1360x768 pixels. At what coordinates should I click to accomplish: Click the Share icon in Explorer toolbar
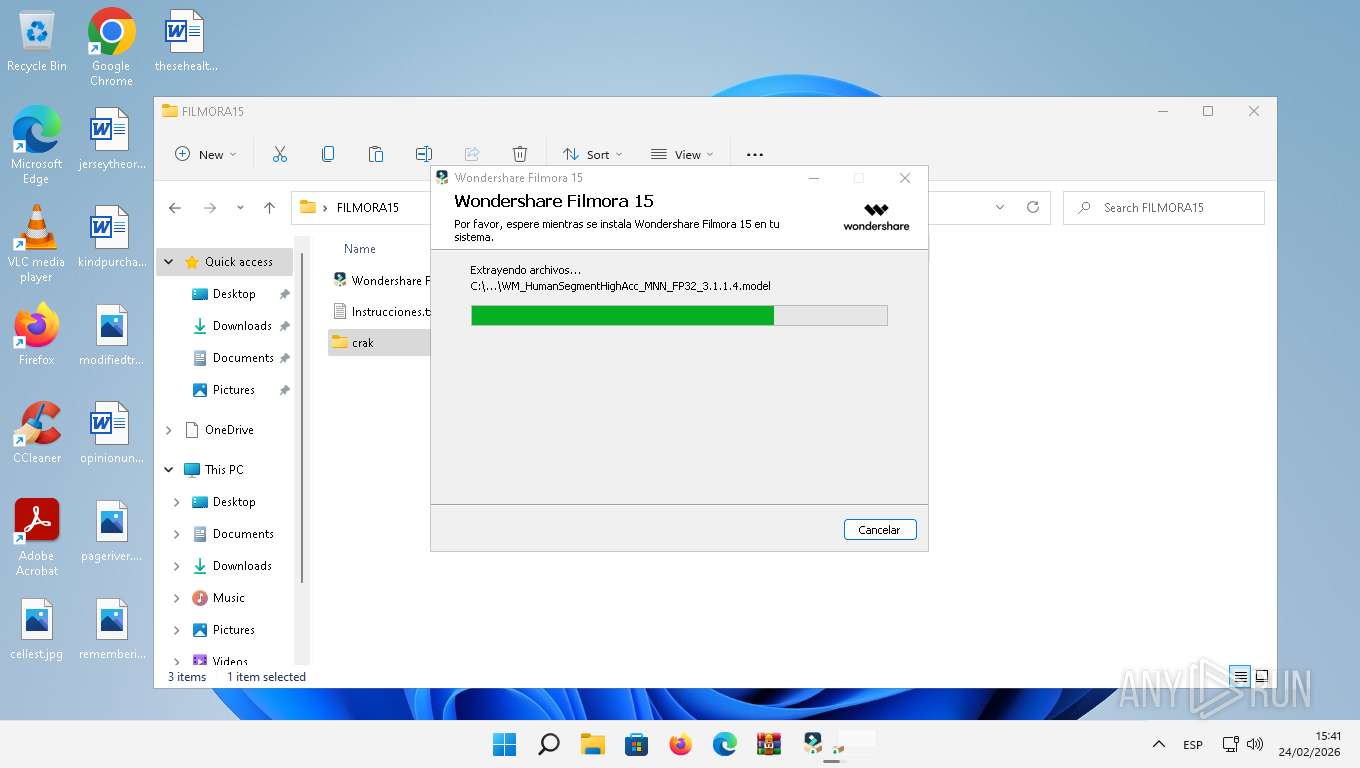(x=472, y=154)
